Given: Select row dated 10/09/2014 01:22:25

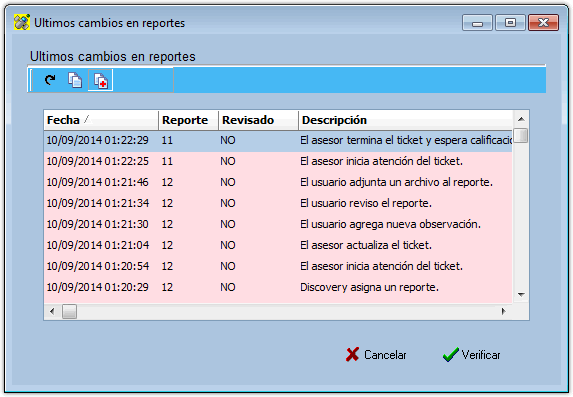Looking at the screenshot, I should pyautogui.click(x=278, y=161).
